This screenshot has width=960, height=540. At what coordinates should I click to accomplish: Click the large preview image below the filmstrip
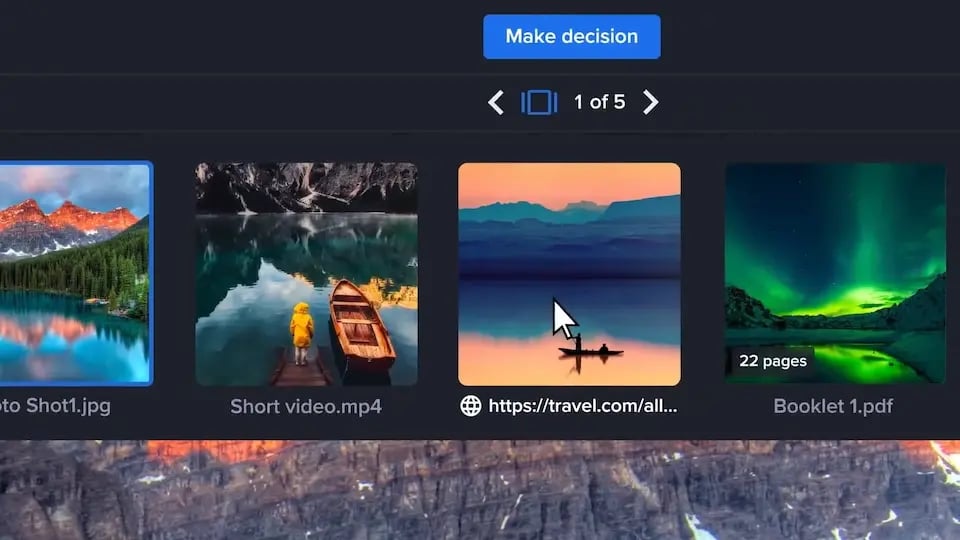tap(480, 492)
